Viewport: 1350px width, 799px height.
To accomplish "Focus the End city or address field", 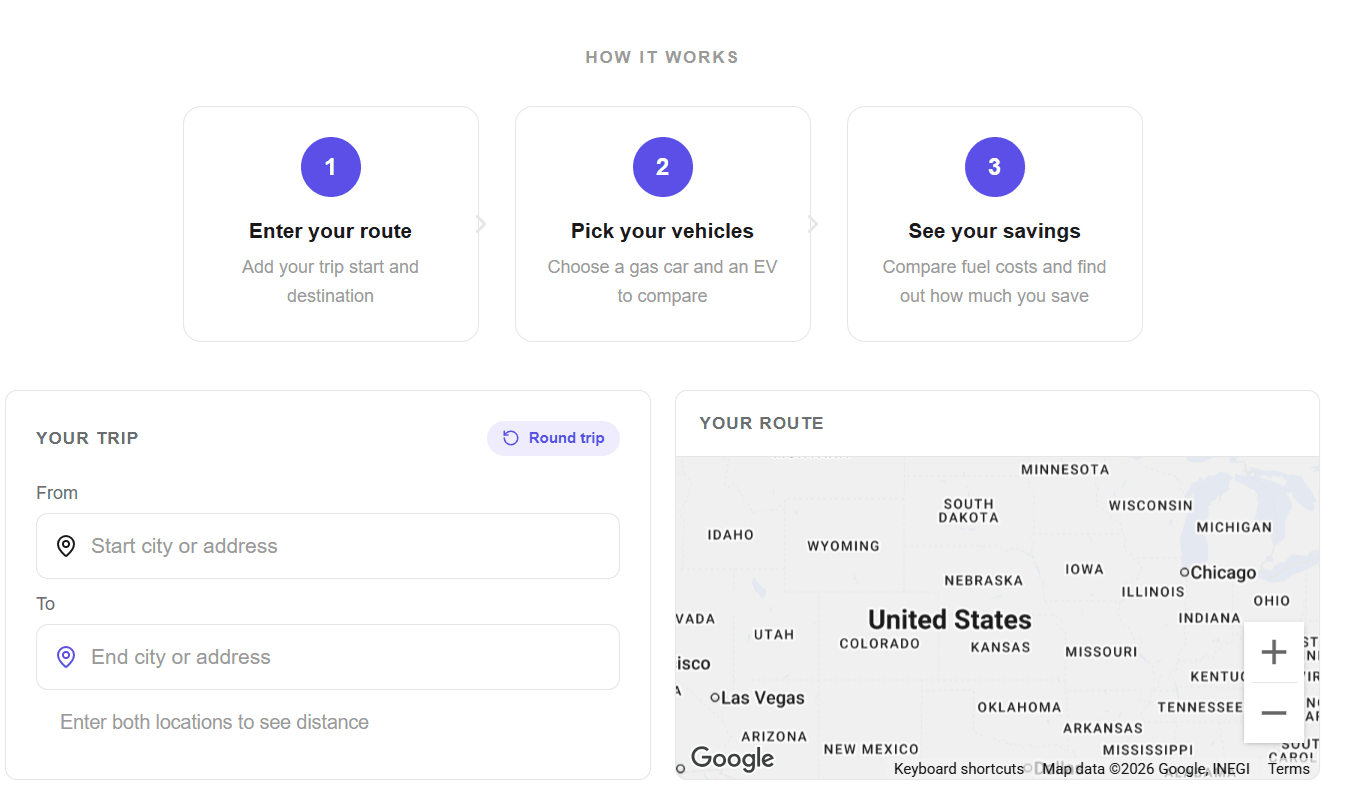I will (x=328, y=657).
